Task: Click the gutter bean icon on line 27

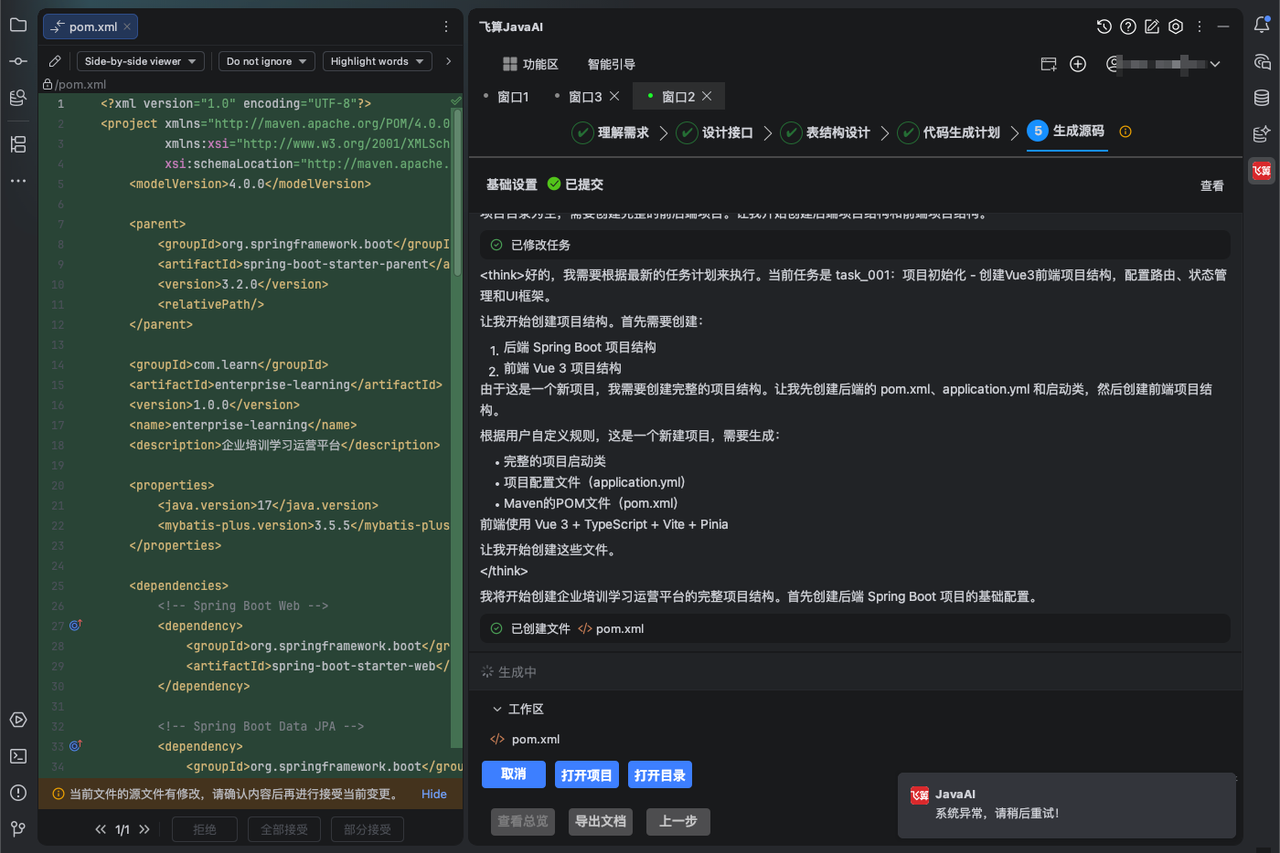Action: [x=75, y=626]
